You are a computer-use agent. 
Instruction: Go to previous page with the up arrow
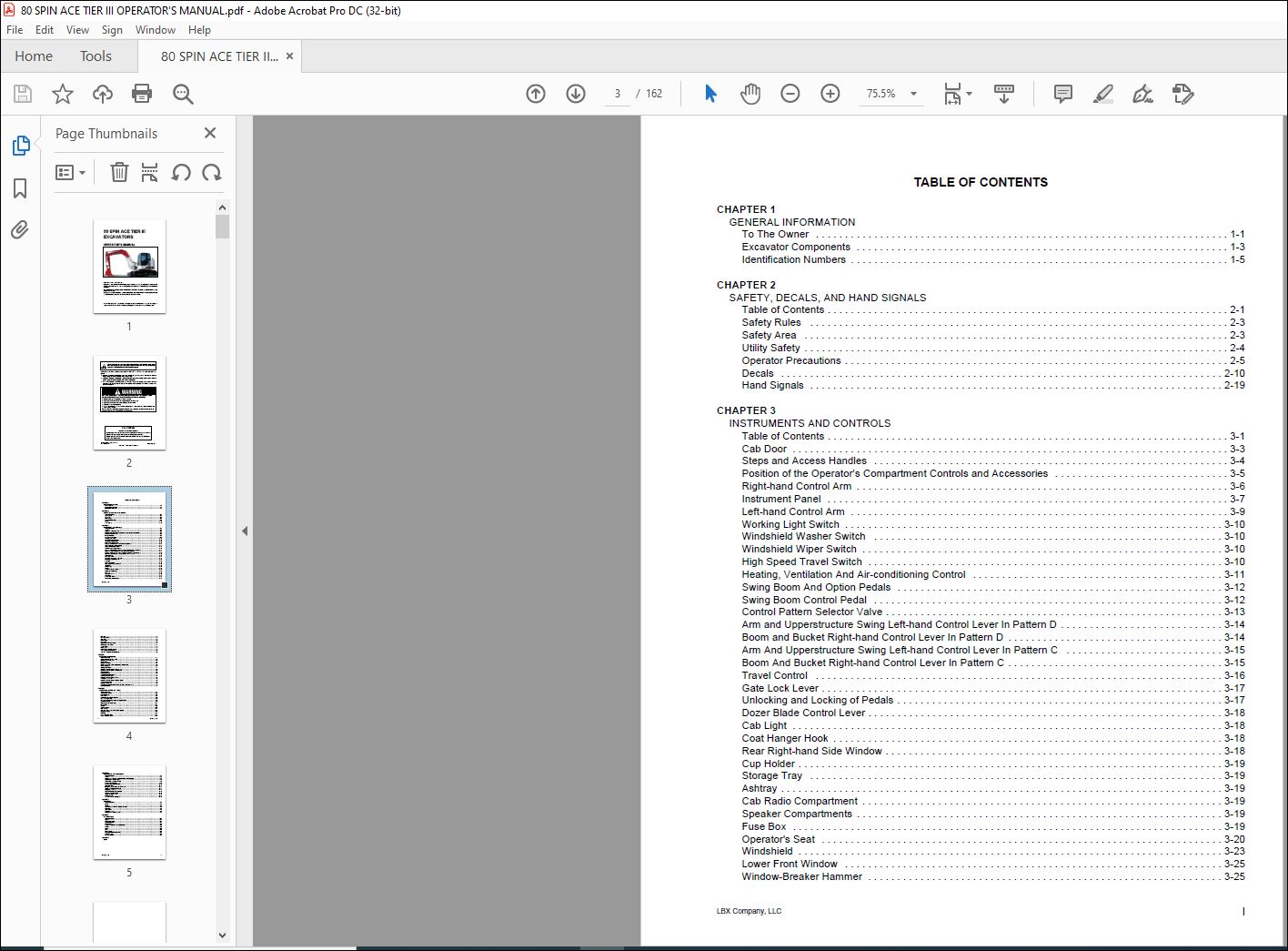tap(536, 94)
